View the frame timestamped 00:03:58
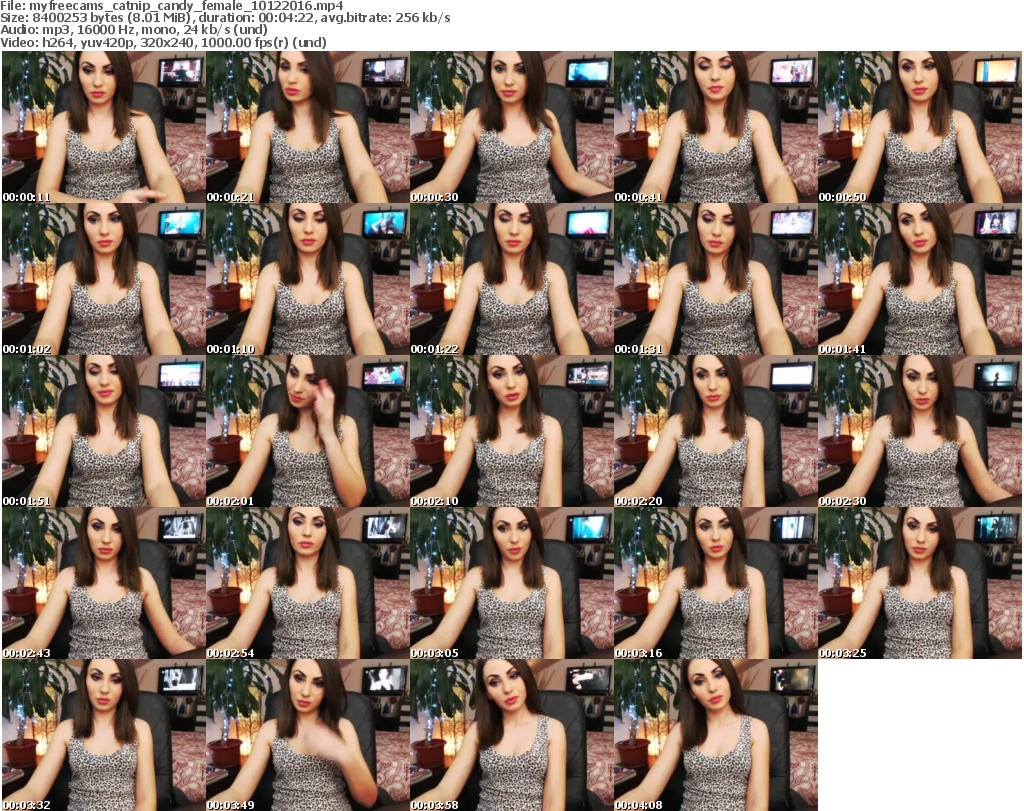This screenshot has width=1024, height=811. (511, 735)
